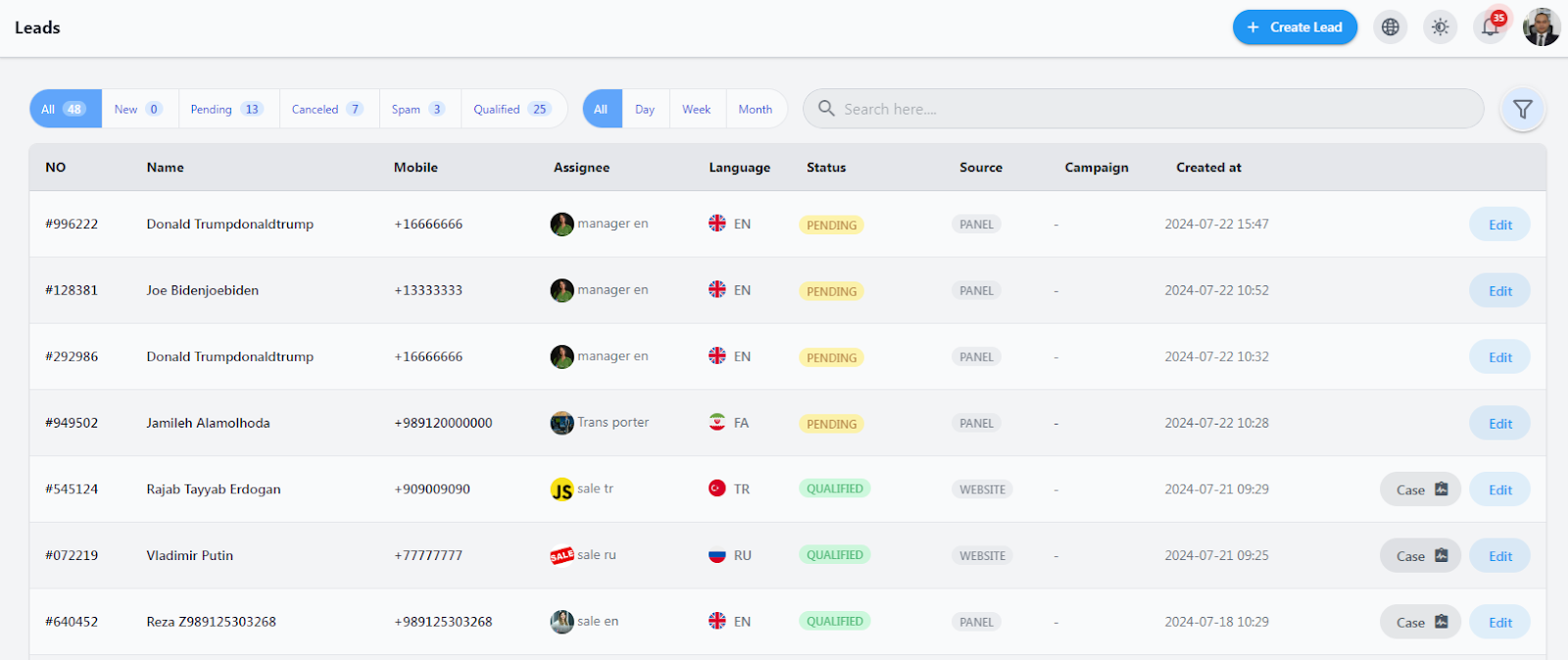Click the UK flag in Joe Biden row
The height and width of the screenshot is (660, 1568).
pos(717,289)
